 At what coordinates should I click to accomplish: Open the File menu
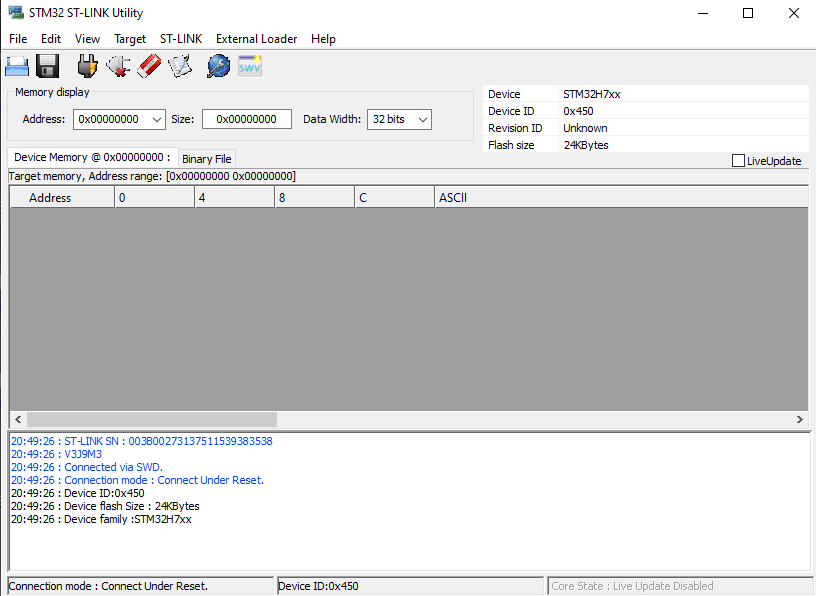click(x=18, y=39)
